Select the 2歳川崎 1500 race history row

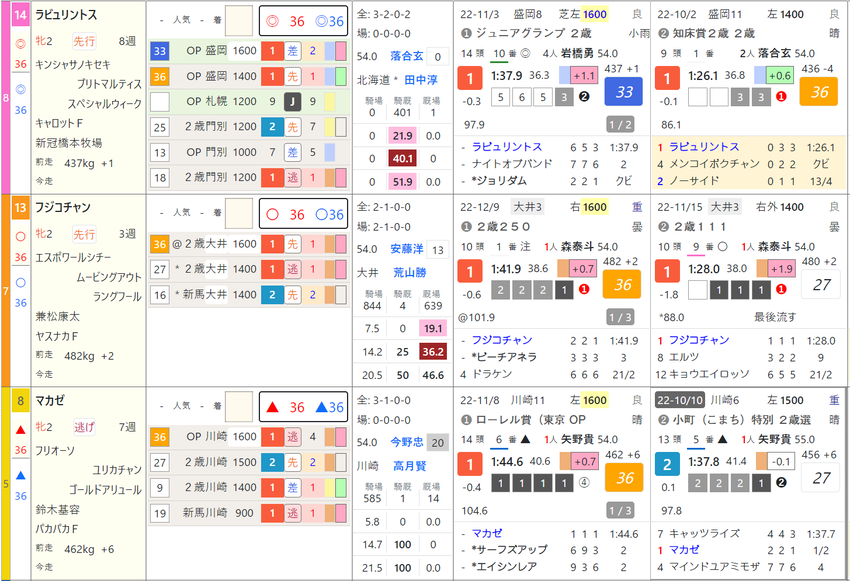[x=249, y=462]
